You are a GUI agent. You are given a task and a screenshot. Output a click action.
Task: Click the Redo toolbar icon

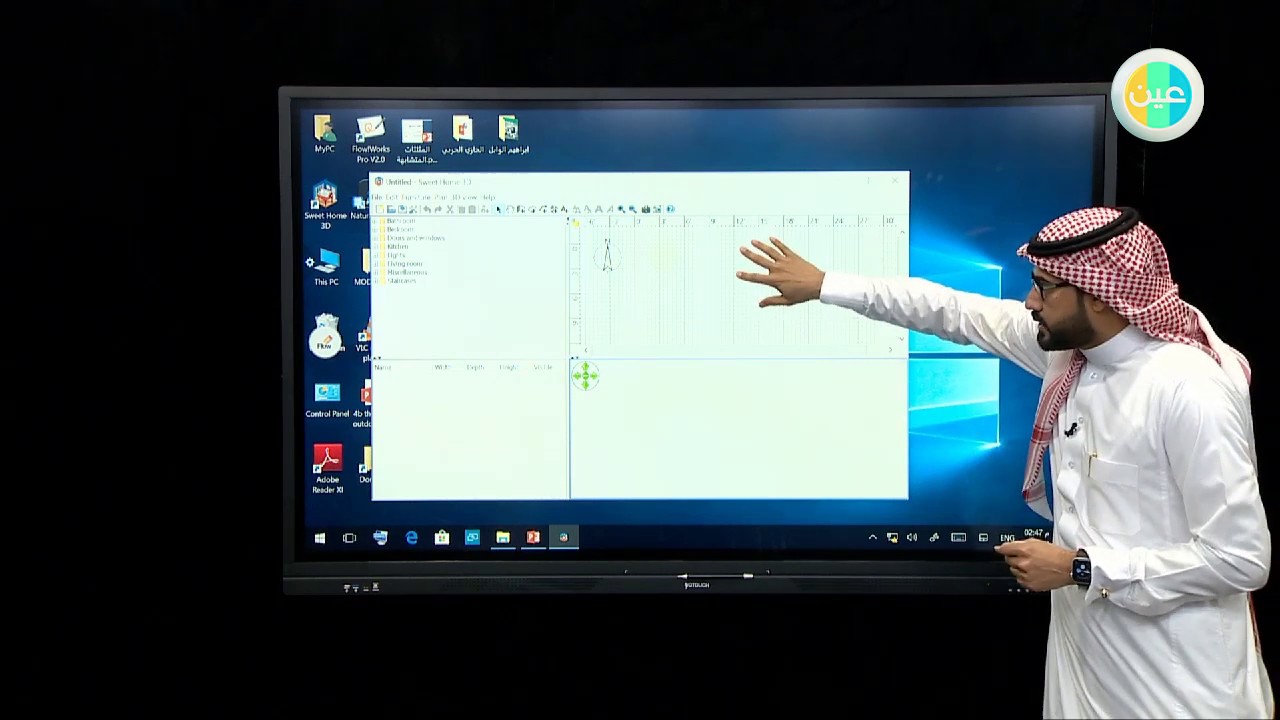(x=438, y=209)
